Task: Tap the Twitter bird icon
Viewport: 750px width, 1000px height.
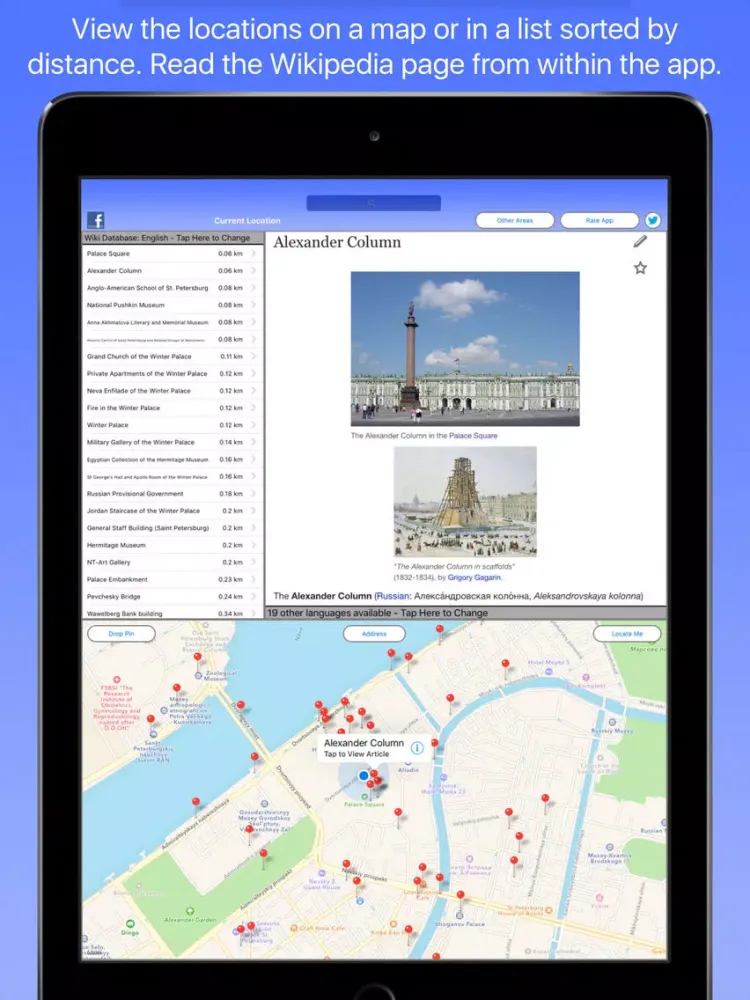Action: 652,220
